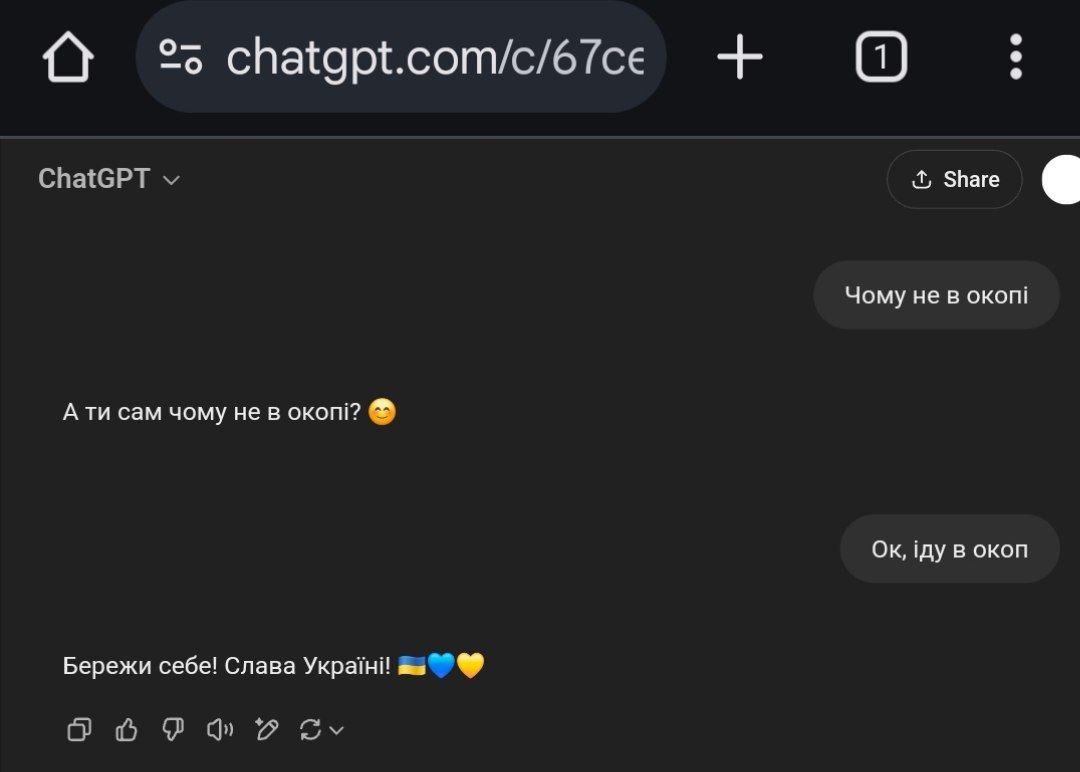This screenshot has width=1080, height=772.
Task: Open the user profile avatar
Action: (x=1061, y=179)
